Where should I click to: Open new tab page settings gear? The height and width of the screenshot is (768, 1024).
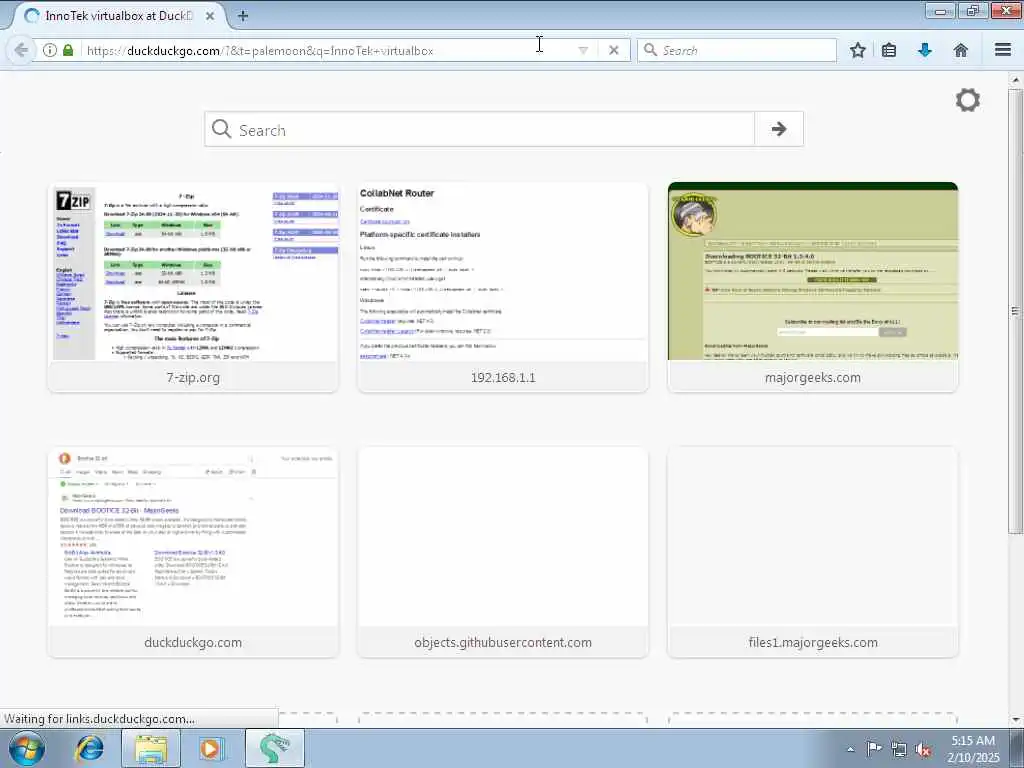click(967, 100)
